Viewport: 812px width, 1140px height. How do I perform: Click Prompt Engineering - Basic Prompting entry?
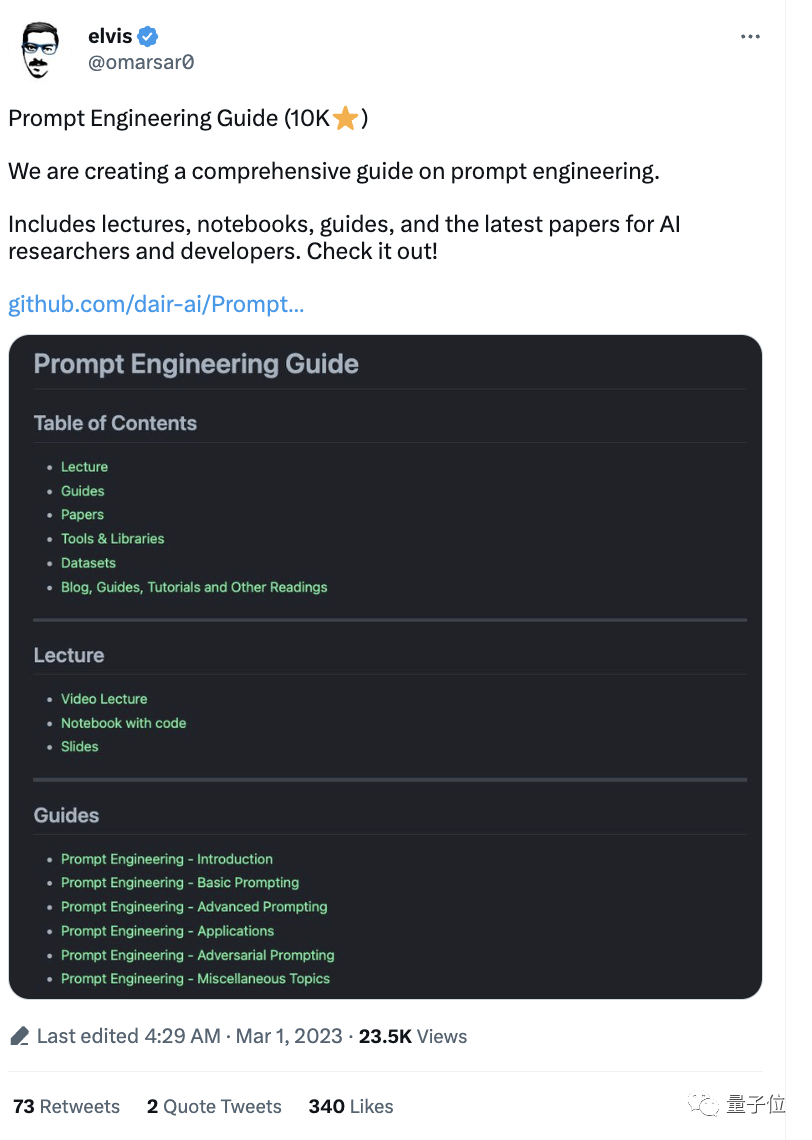point(180,883)
